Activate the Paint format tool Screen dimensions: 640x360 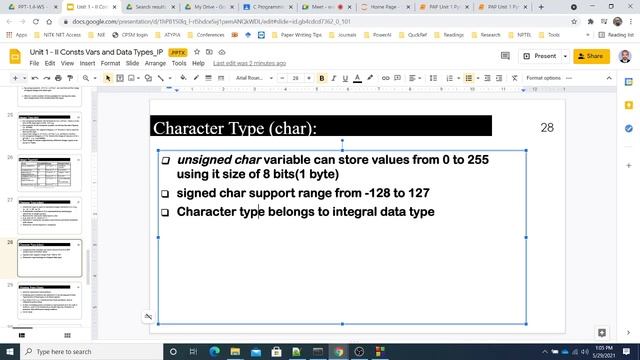pos(70,78)
